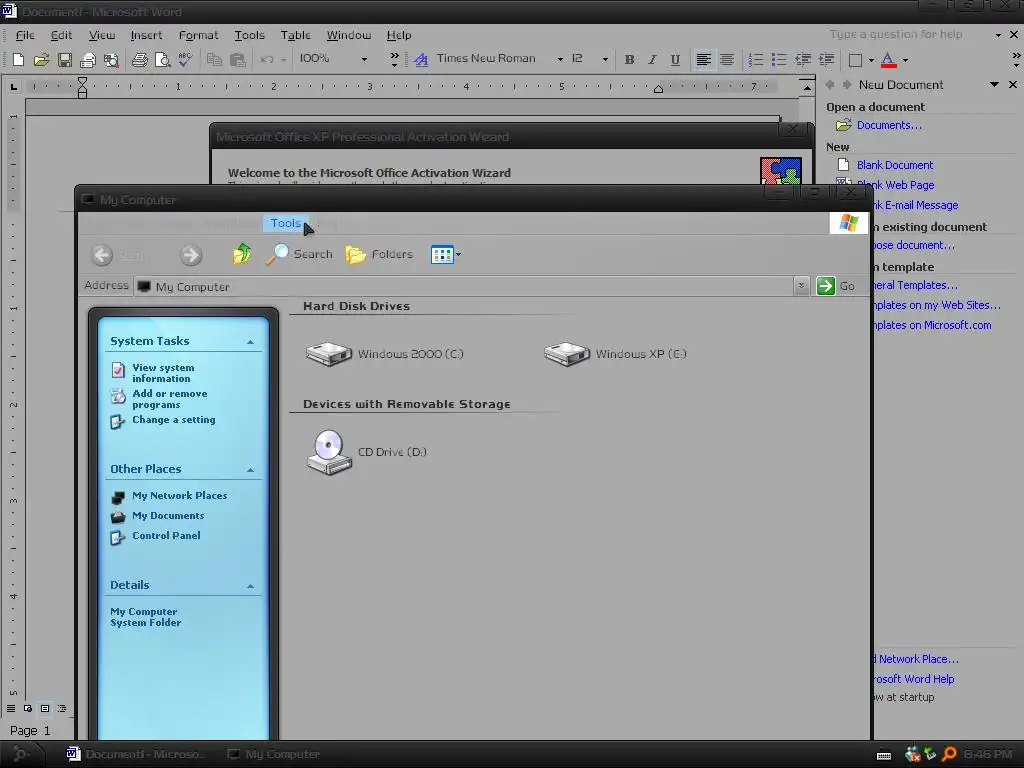Click the Copy icon in Word toolbar
The image size is (1024, 768).
[x=214, y=60]
